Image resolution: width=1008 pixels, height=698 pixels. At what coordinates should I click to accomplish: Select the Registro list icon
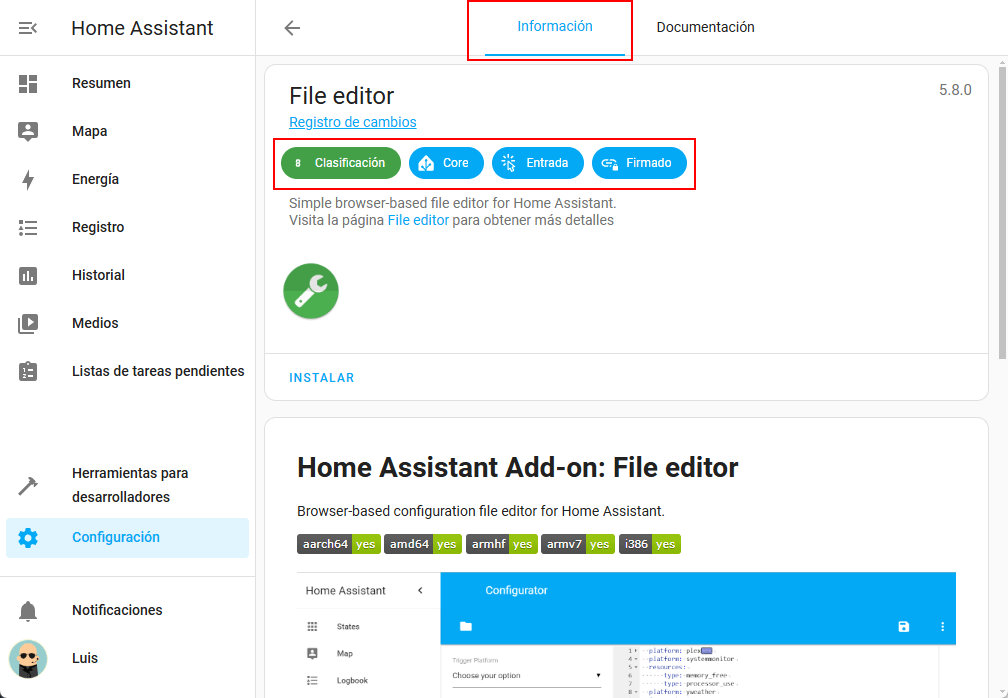(28, 228)
